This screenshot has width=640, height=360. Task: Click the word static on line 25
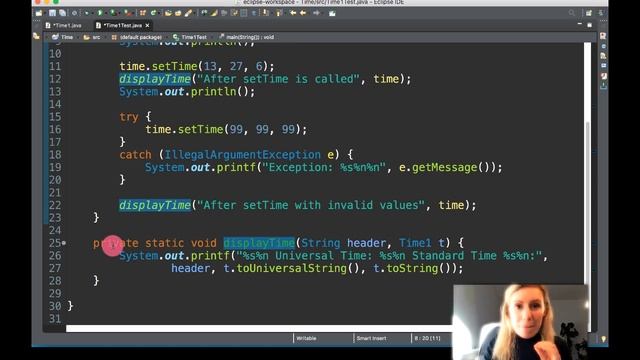(164, 243)
